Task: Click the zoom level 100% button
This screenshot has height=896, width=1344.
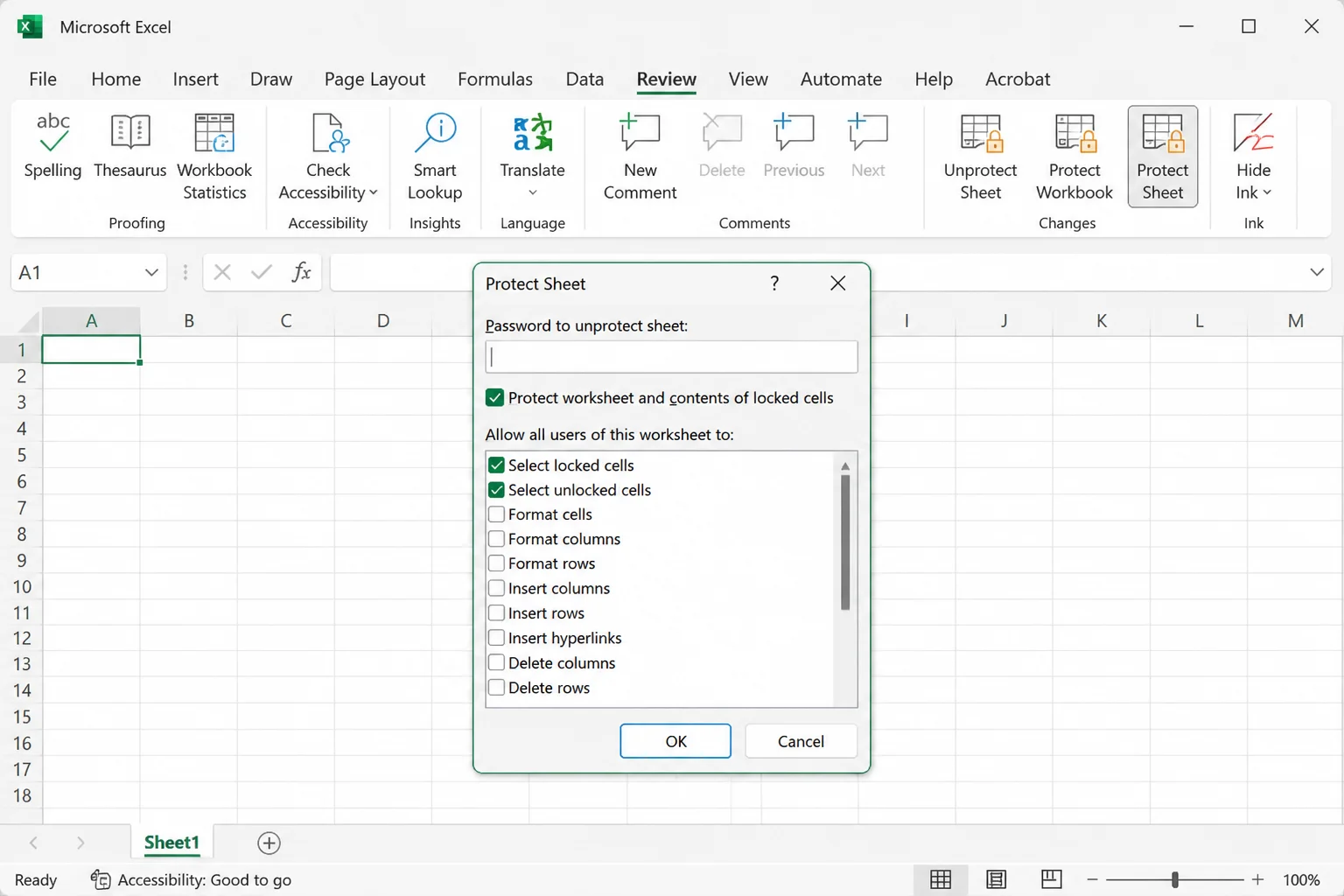Action: coord(1301,879)
